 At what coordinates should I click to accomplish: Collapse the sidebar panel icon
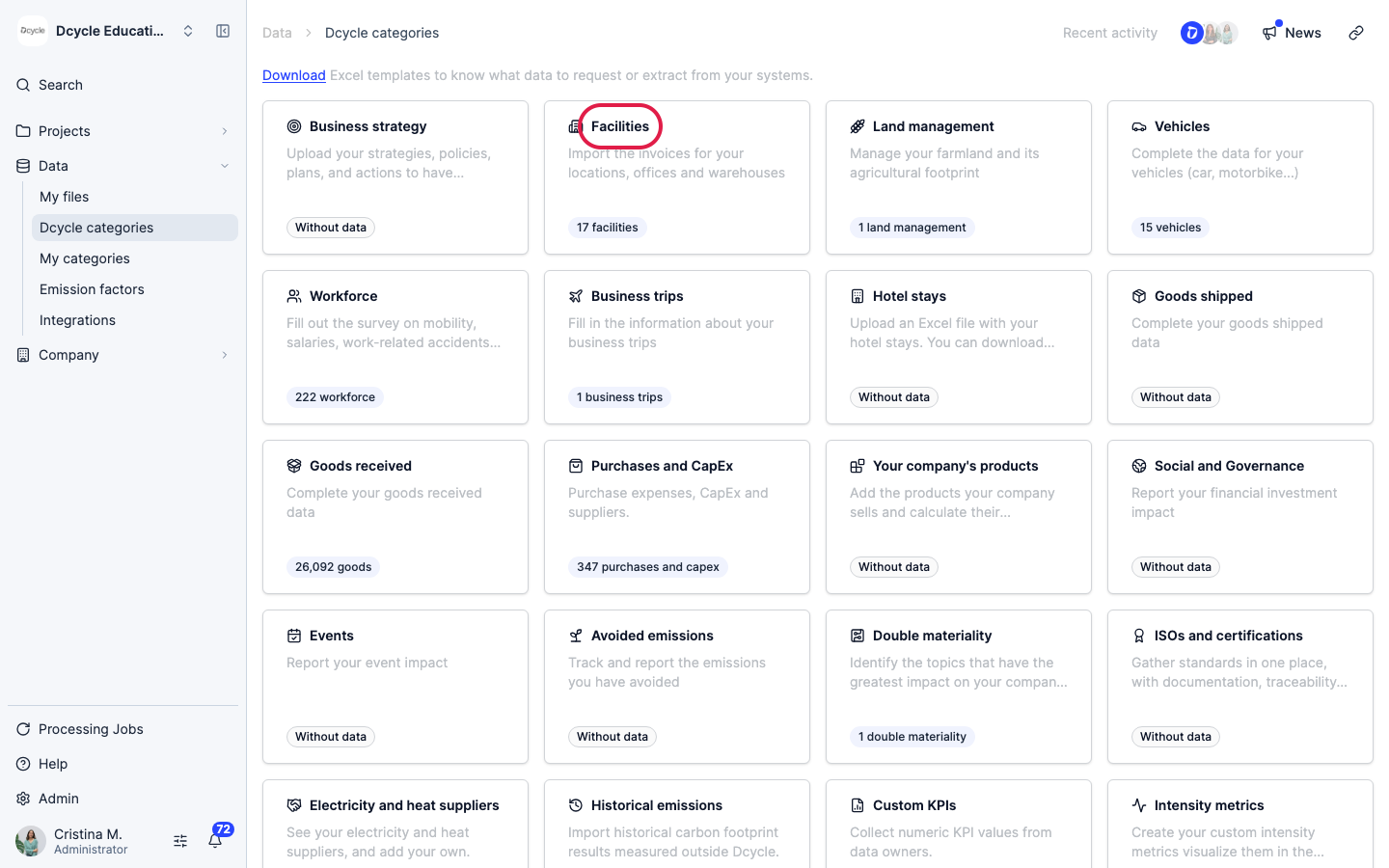click(x=223, y=31)
